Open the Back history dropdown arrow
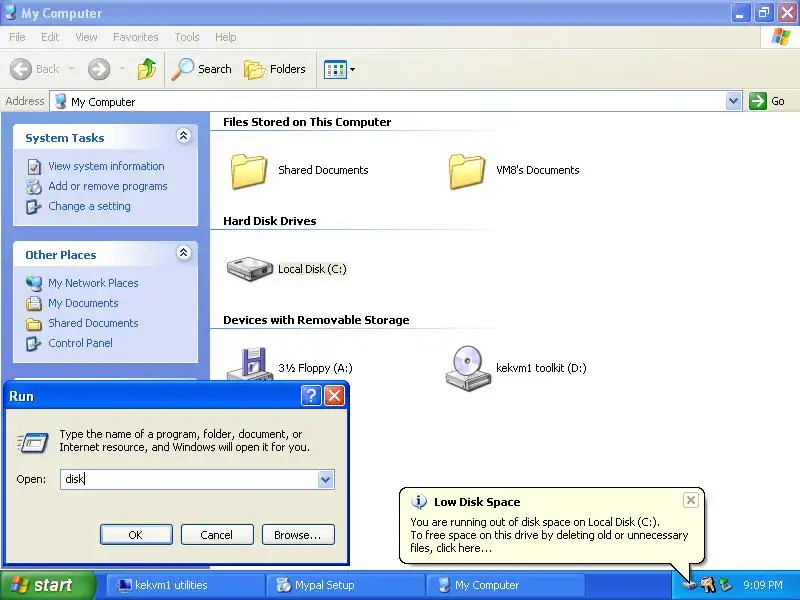 tap(71, 69)
